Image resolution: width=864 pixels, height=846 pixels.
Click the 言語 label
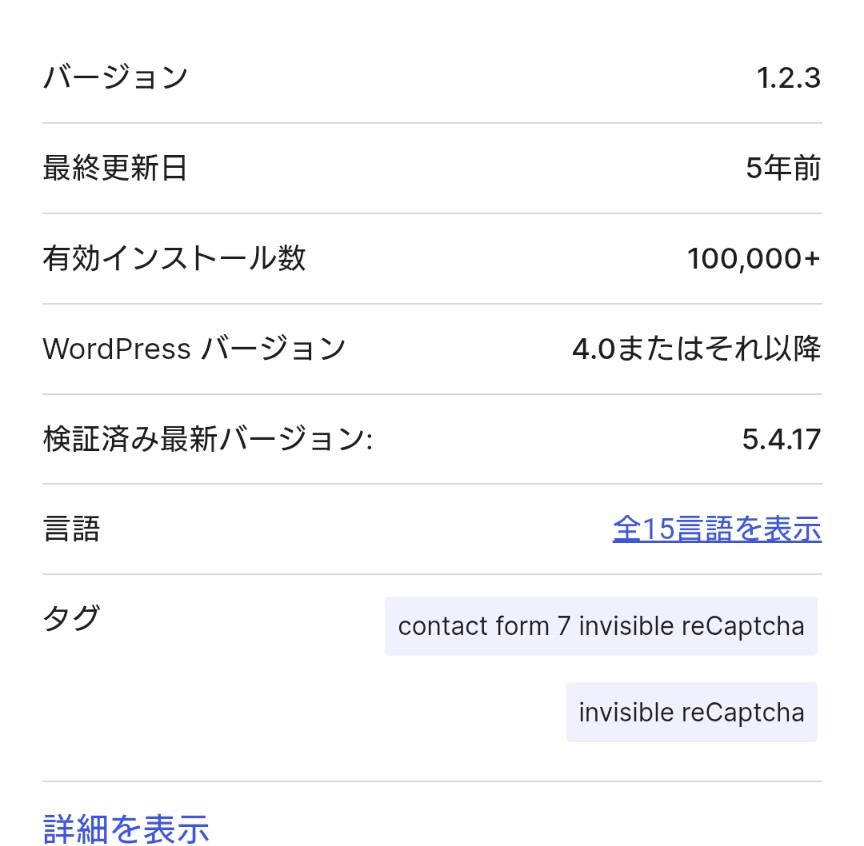pos(72,529)
